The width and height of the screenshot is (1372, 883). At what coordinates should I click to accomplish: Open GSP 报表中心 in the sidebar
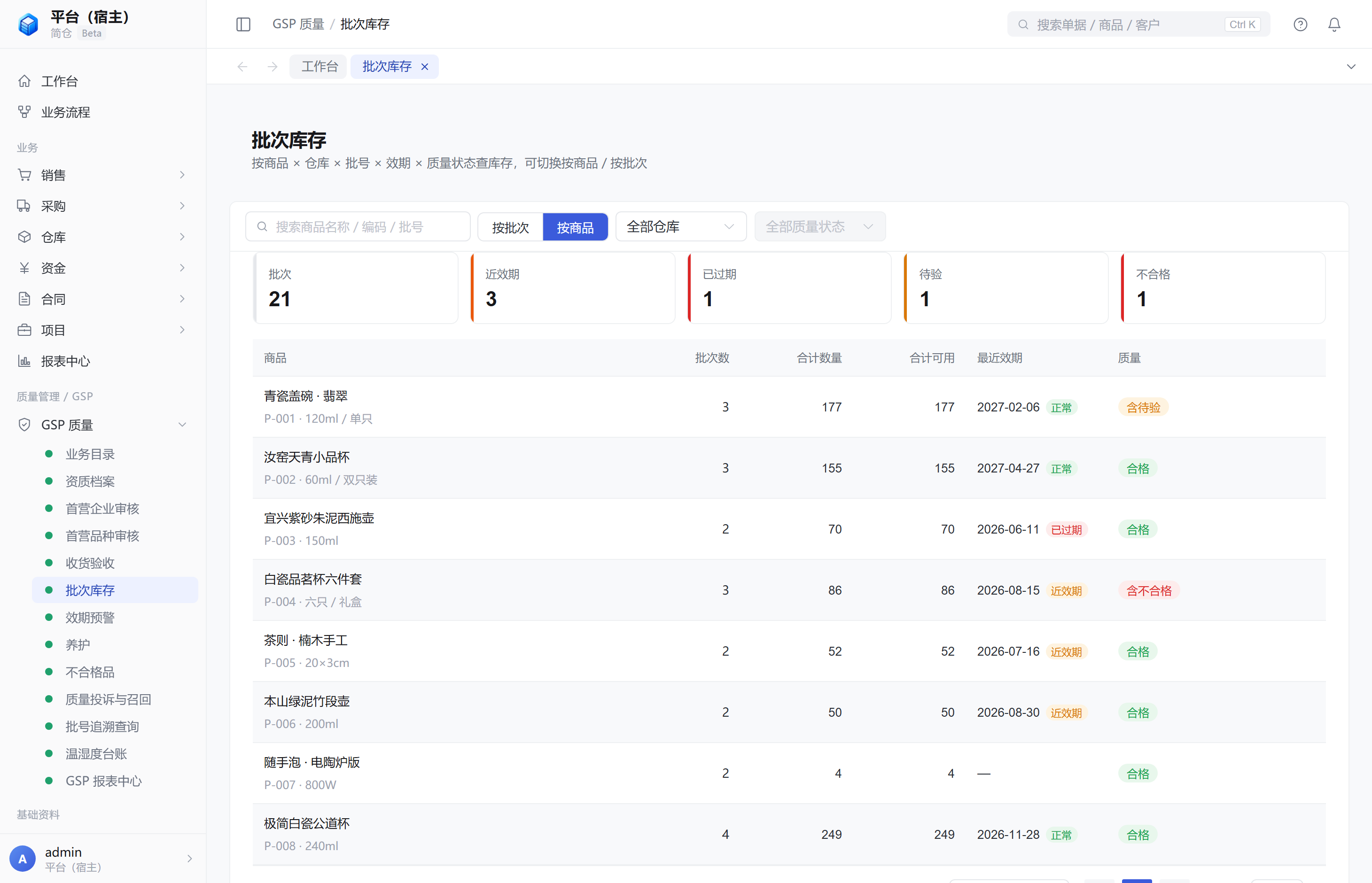115,781
